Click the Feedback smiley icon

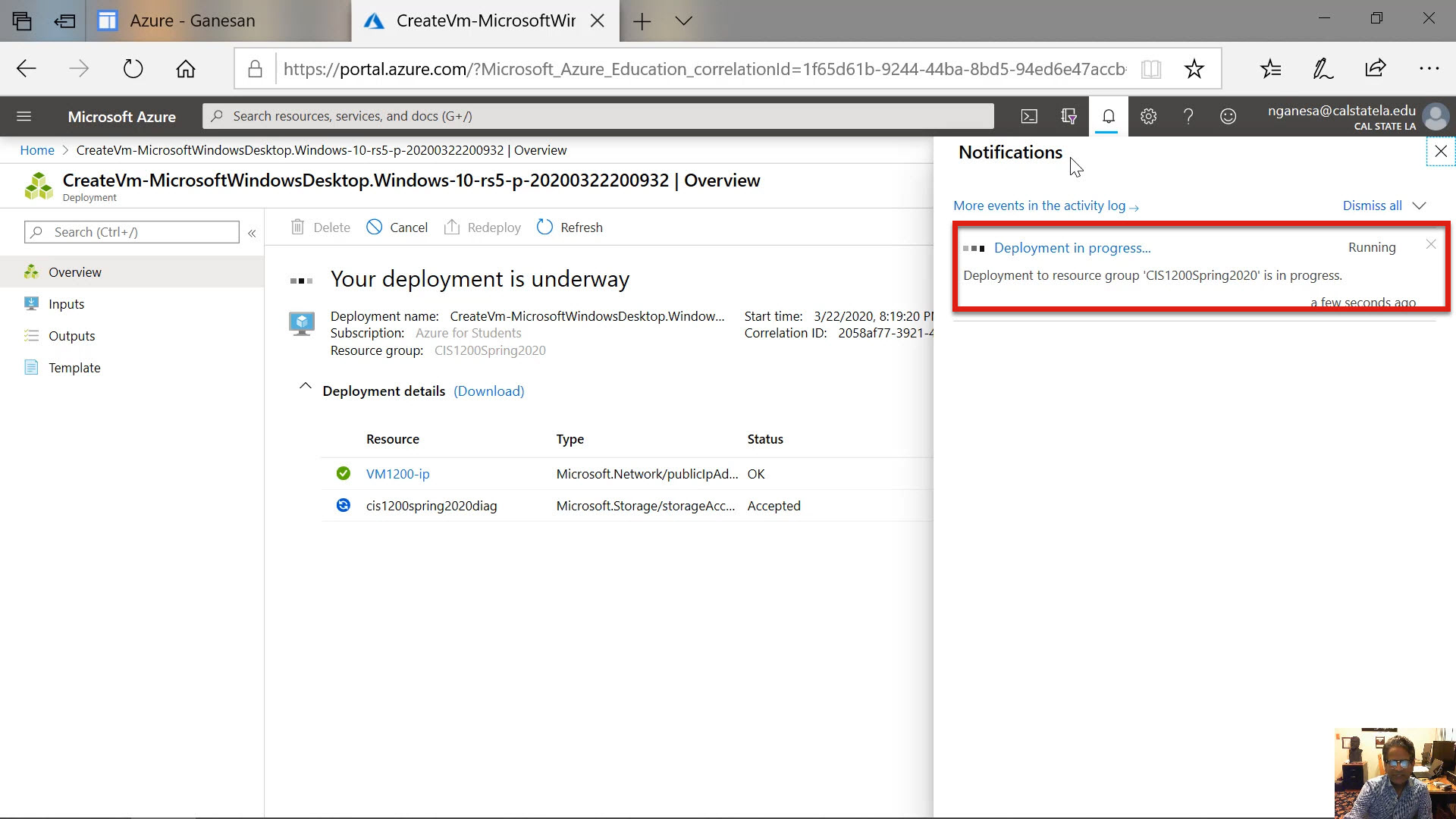pos(1228,116)
